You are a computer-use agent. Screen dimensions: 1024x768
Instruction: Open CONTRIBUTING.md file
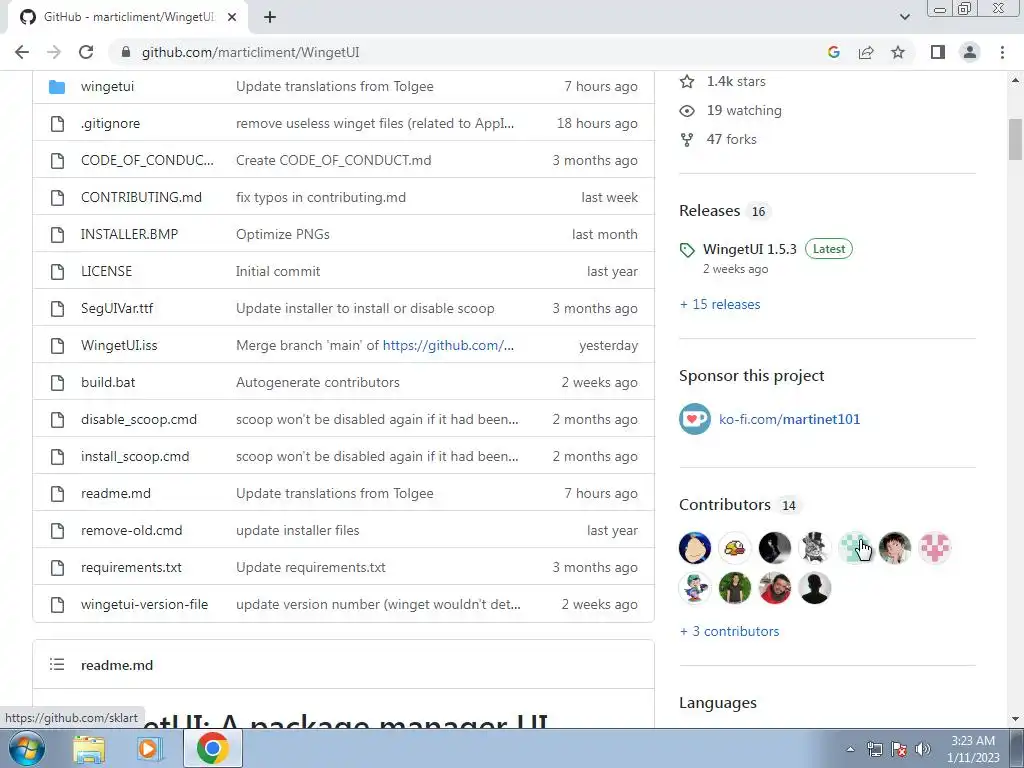141,197
